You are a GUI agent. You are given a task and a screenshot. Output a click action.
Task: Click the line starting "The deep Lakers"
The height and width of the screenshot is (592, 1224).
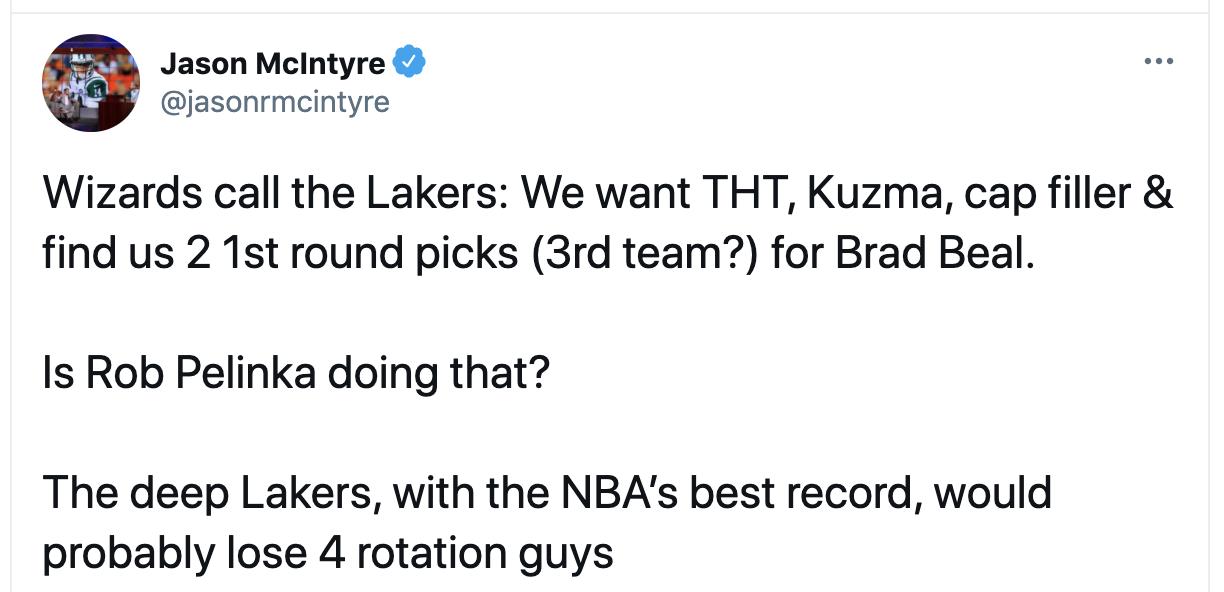tap(546, 493)
